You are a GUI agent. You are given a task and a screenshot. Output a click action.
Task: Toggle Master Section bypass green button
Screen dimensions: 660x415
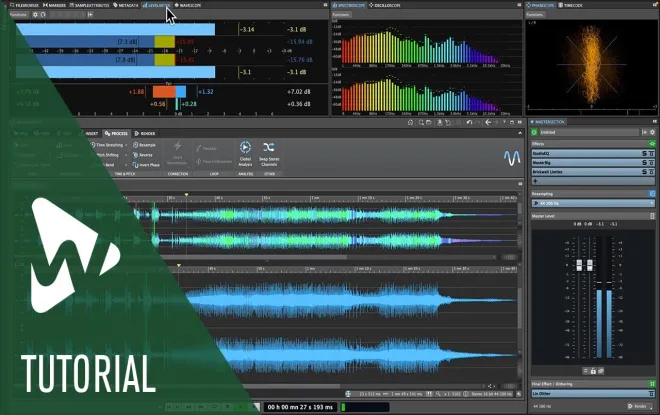535,132
